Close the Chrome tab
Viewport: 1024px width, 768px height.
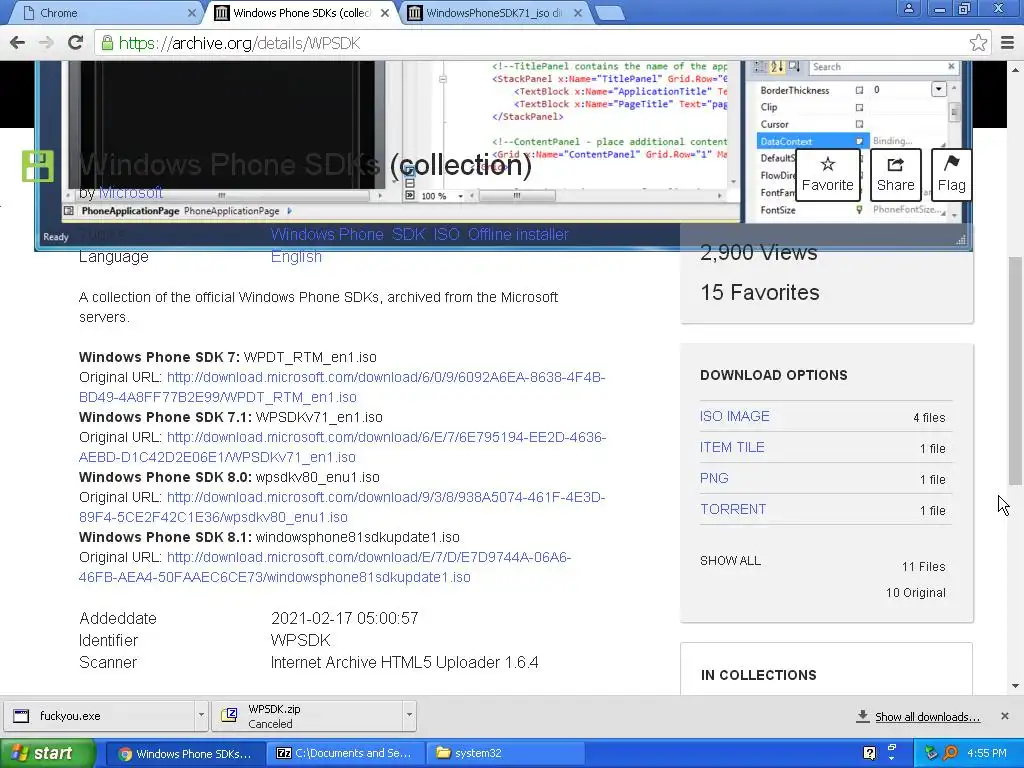click(x=191, y=13)
